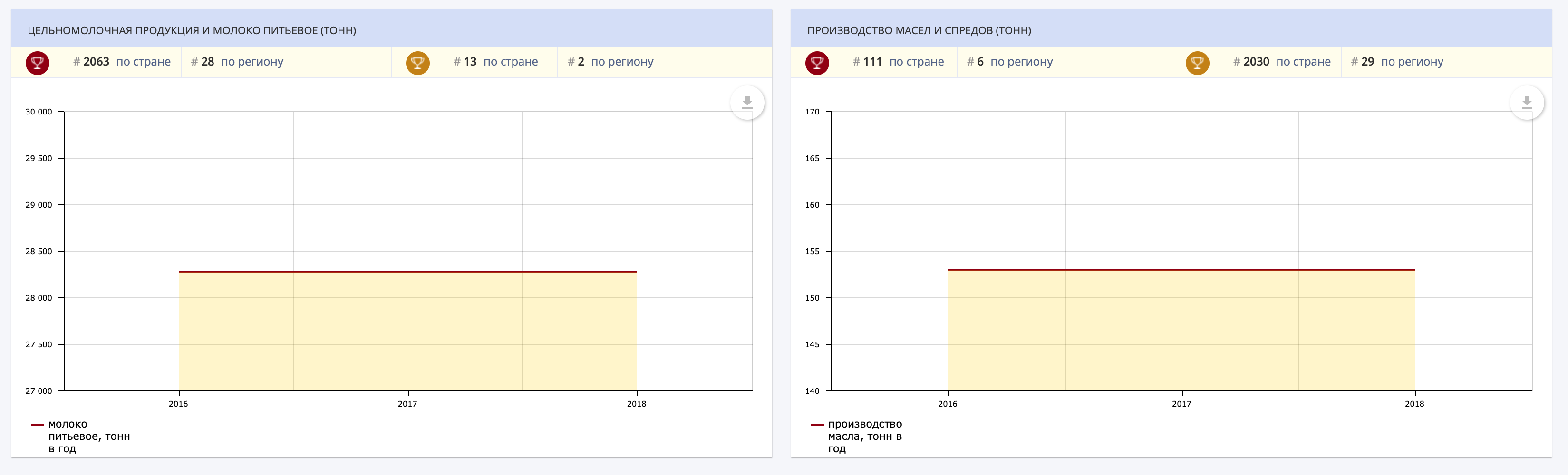Open the #2063 'по стране' ranking

[122, 62]
